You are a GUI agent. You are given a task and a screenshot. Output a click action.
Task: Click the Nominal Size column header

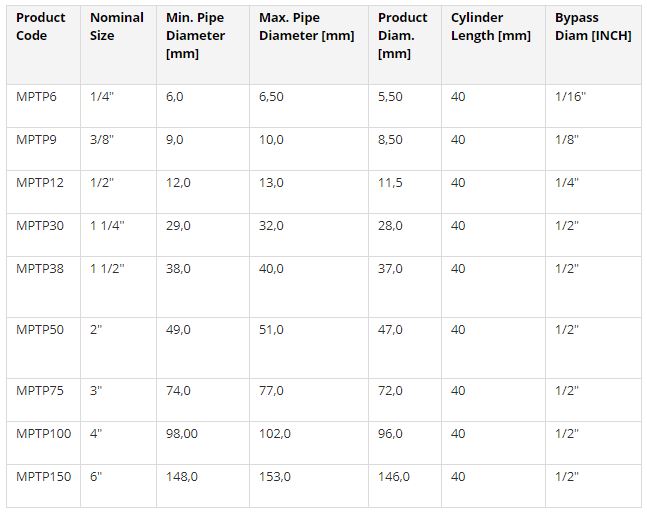click(116, 27)
